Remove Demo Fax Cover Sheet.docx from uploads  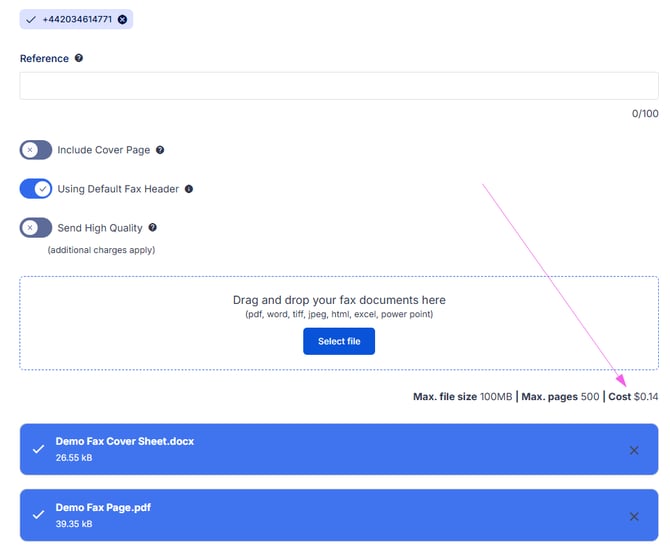click(633, 450)
